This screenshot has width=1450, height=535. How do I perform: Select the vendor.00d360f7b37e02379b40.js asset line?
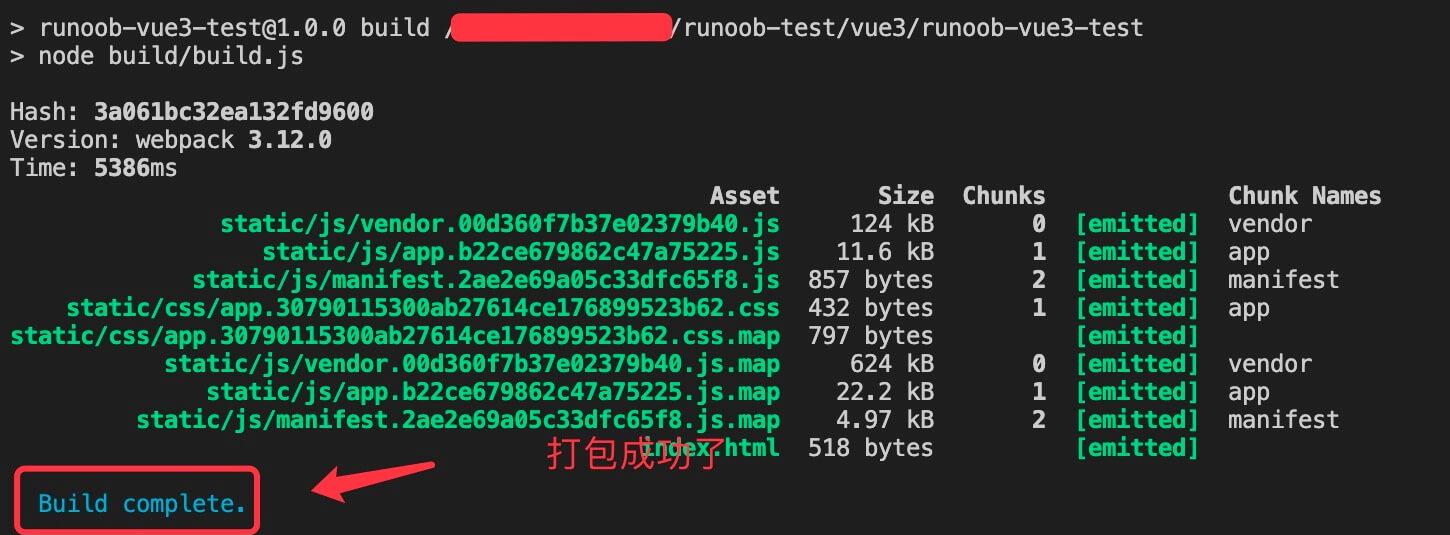coord(500,224)
